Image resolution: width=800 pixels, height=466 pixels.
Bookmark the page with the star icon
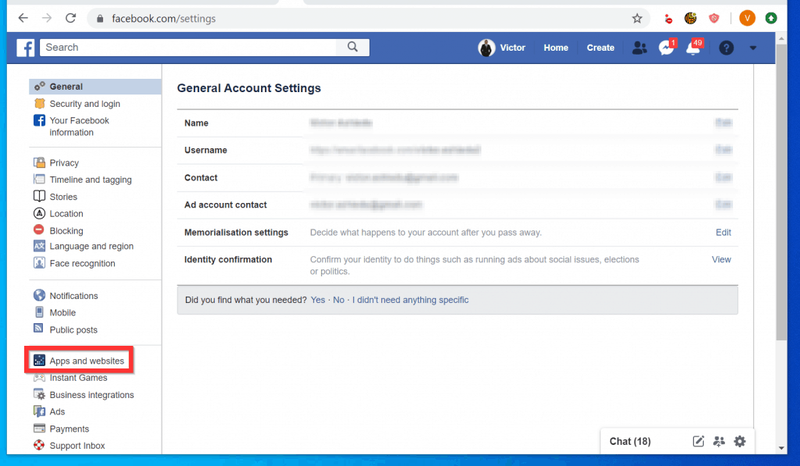point(637,18)
